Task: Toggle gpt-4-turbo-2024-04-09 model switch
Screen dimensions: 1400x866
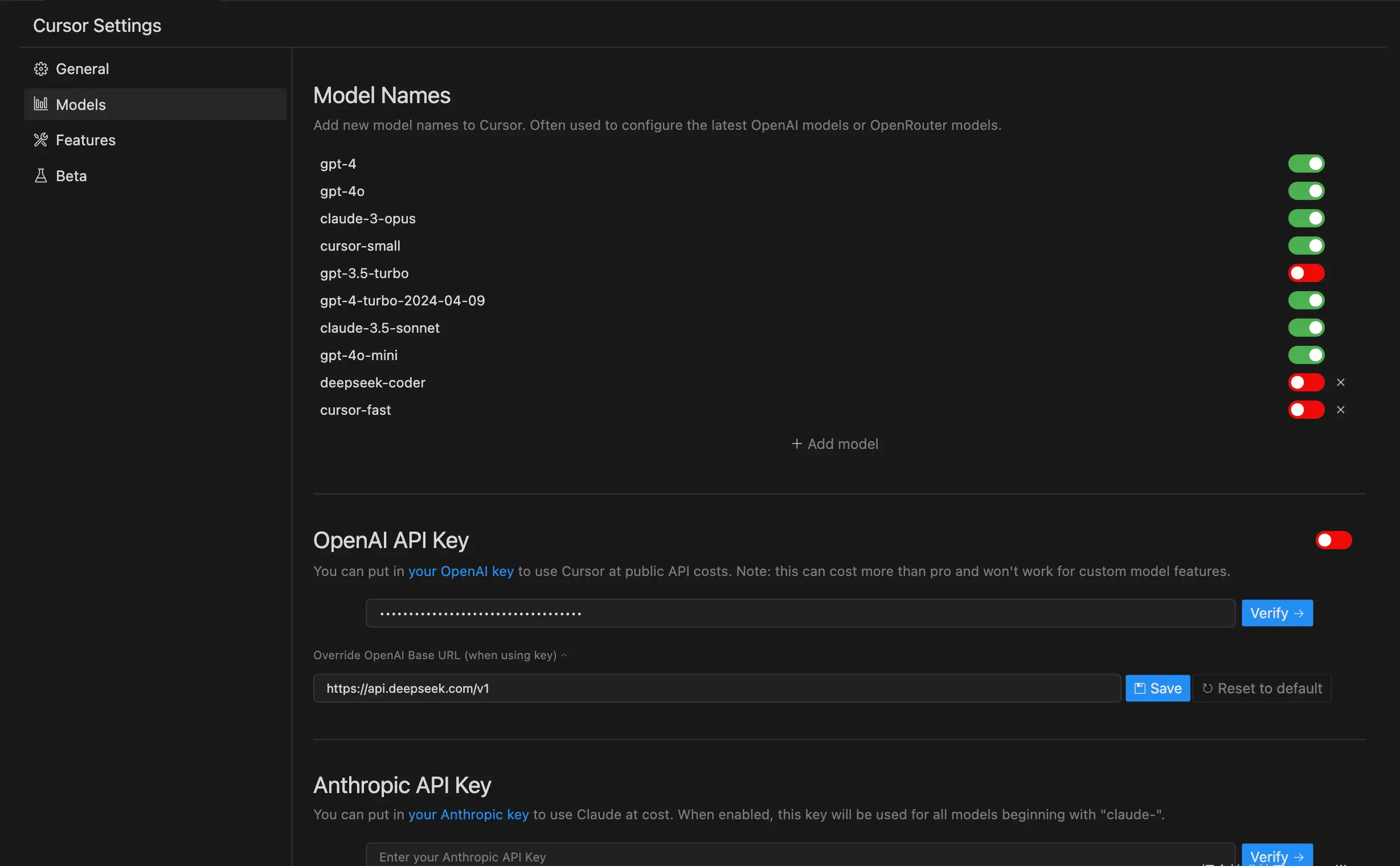Action: 1305,300
